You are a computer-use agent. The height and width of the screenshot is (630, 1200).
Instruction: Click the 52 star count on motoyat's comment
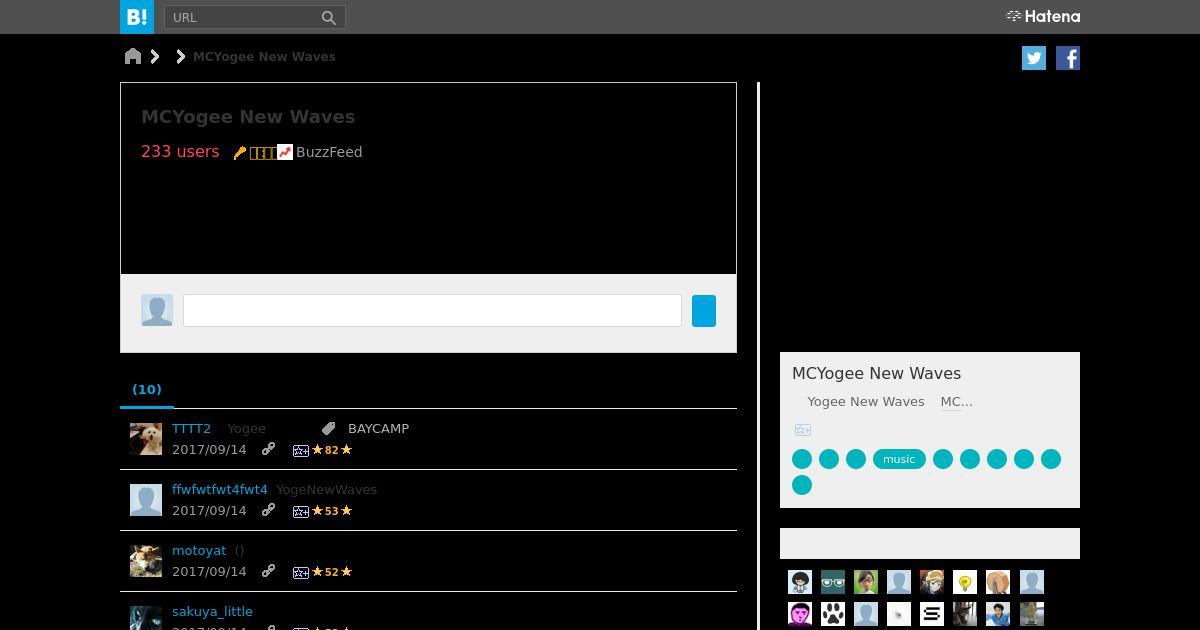[x=332, y=572]
